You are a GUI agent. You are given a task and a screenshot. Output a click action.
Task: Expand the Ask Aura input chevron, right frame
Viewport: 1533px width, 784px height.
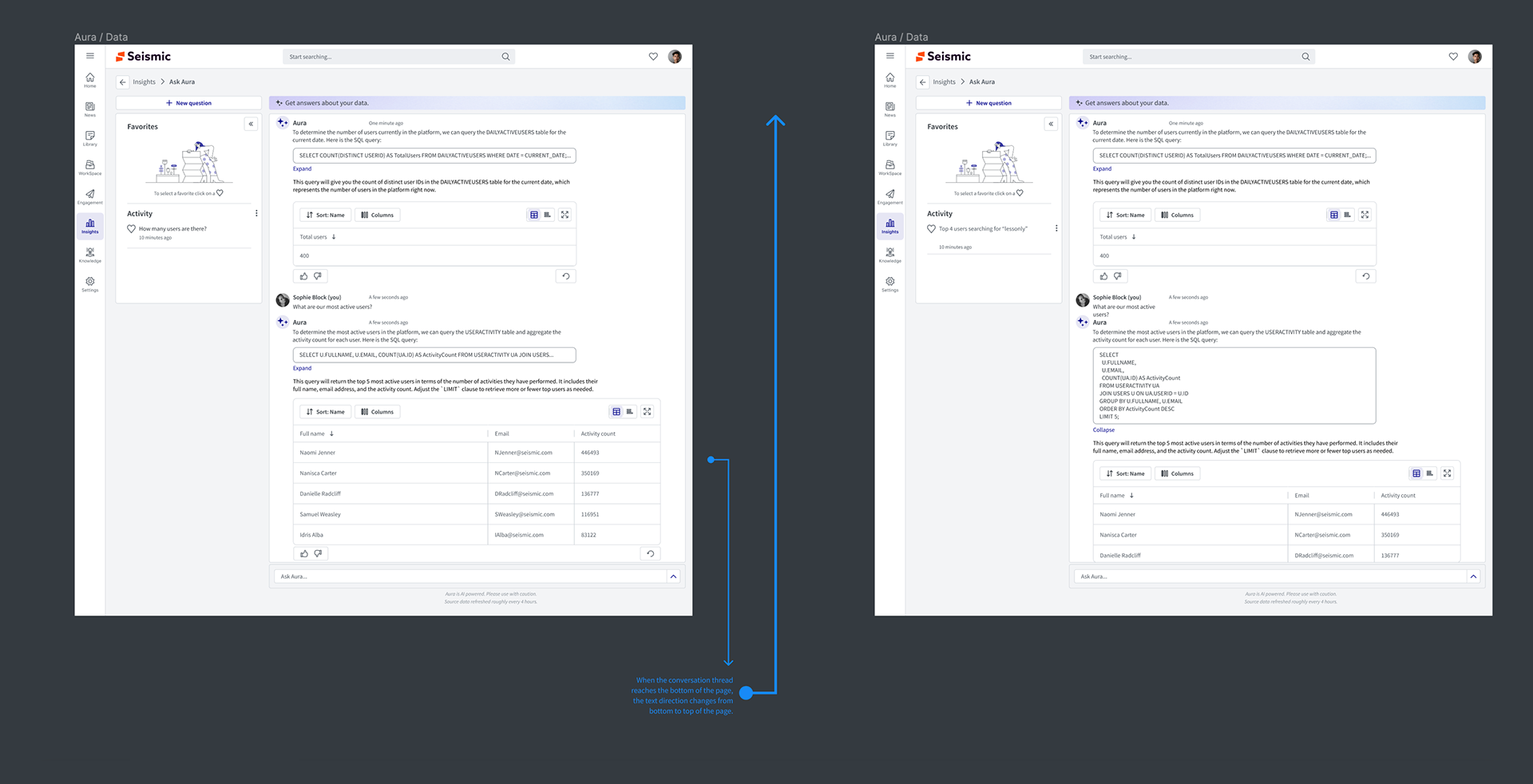pyautogui.click(x=1474, y=576)
